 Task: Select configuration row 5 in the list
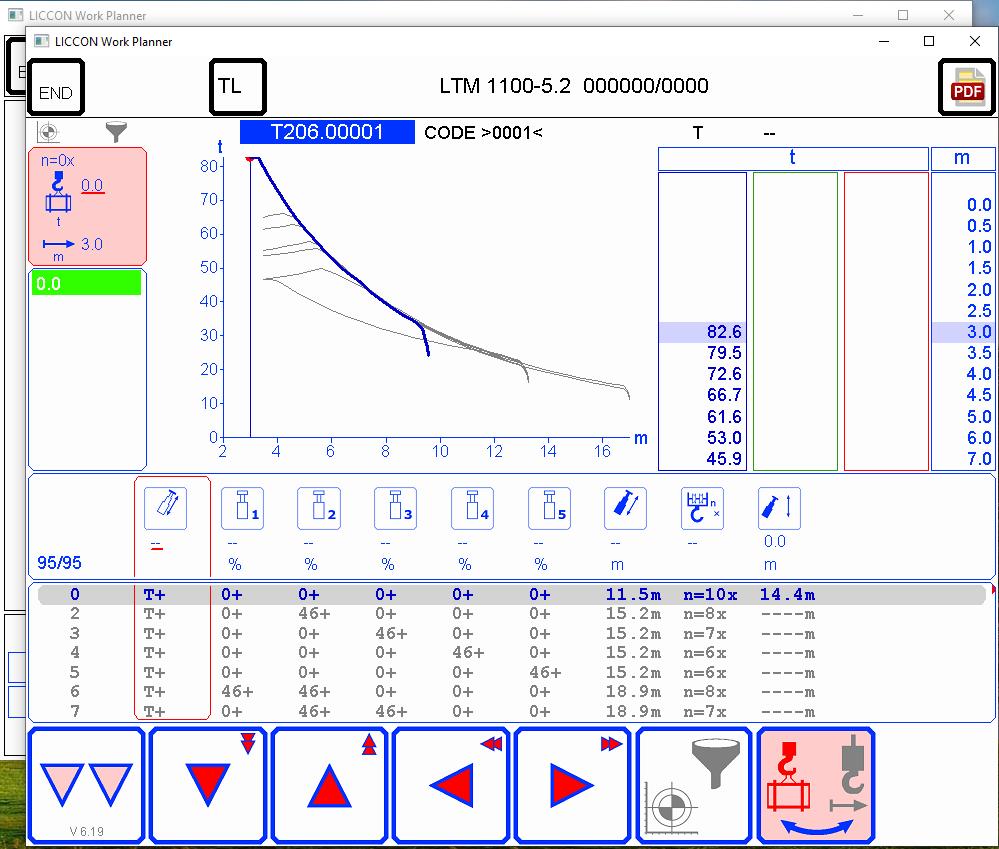point(512,673)
